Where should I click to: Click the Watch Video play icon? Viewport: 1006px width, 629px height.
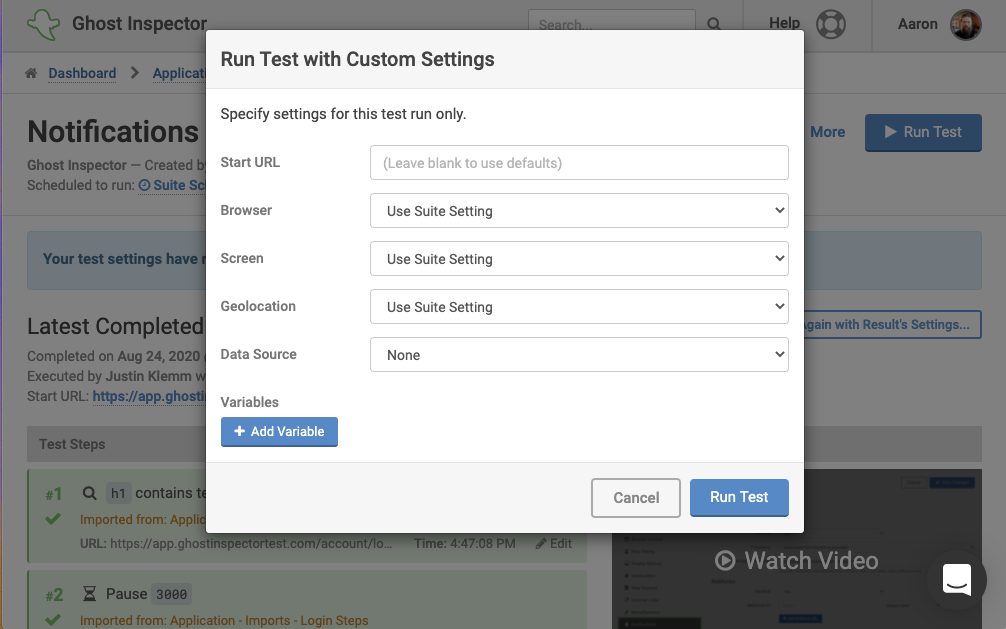point(723,561)
